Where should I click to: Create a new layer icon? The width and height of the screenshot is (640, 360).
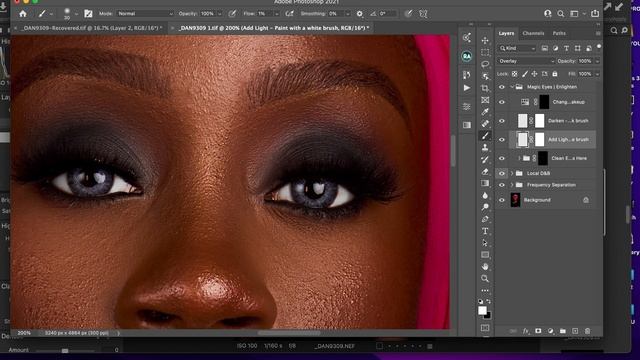click(x=575, y=331)
